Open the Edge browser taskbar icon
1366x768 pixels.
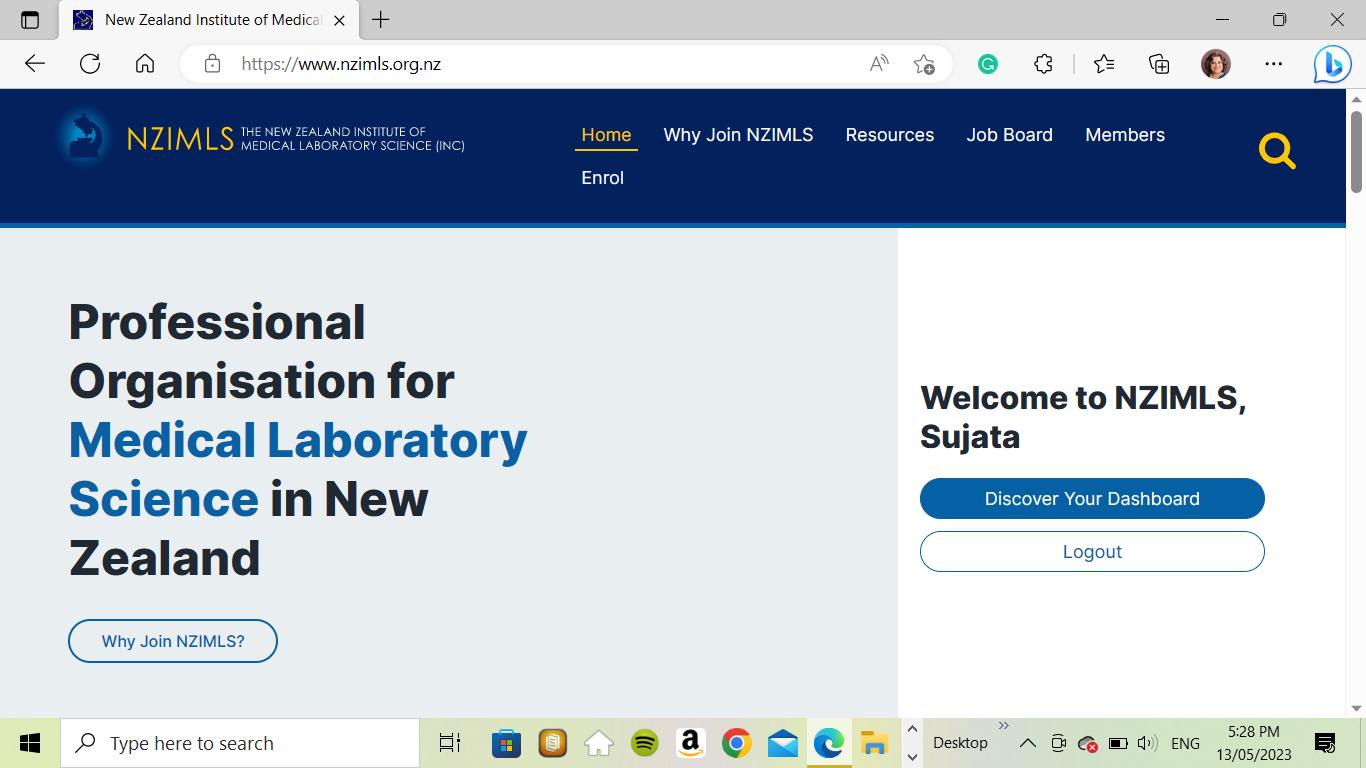click(829, 743)
